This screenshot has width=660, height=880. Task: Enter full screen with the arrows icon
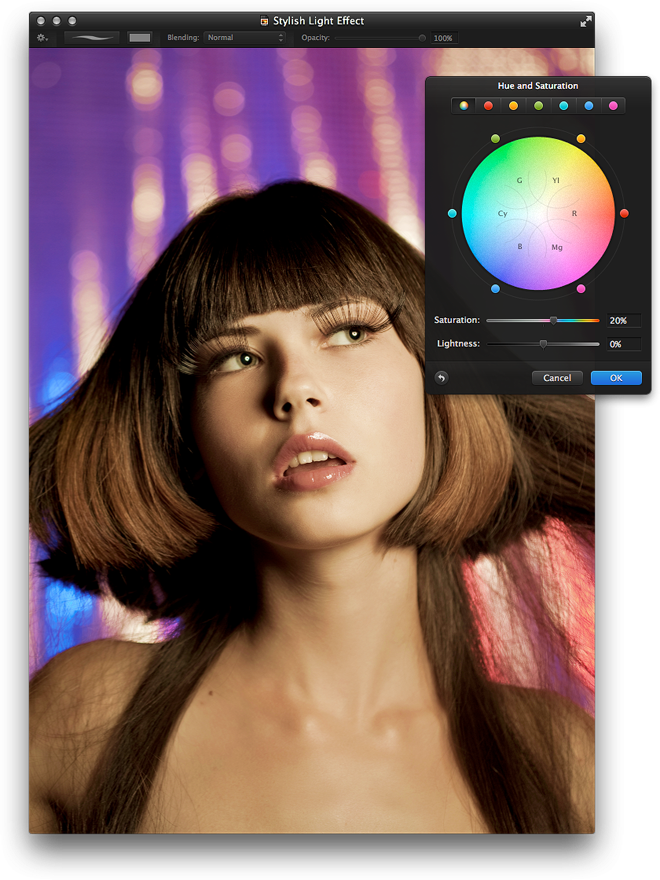[585, 21]
